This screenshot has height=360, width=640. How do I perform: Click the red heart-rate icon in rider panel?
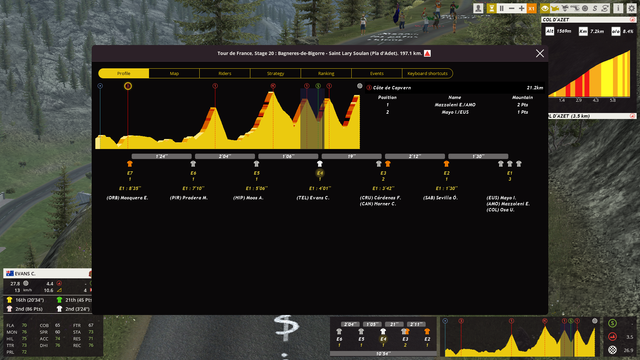[x=59, y=283]
